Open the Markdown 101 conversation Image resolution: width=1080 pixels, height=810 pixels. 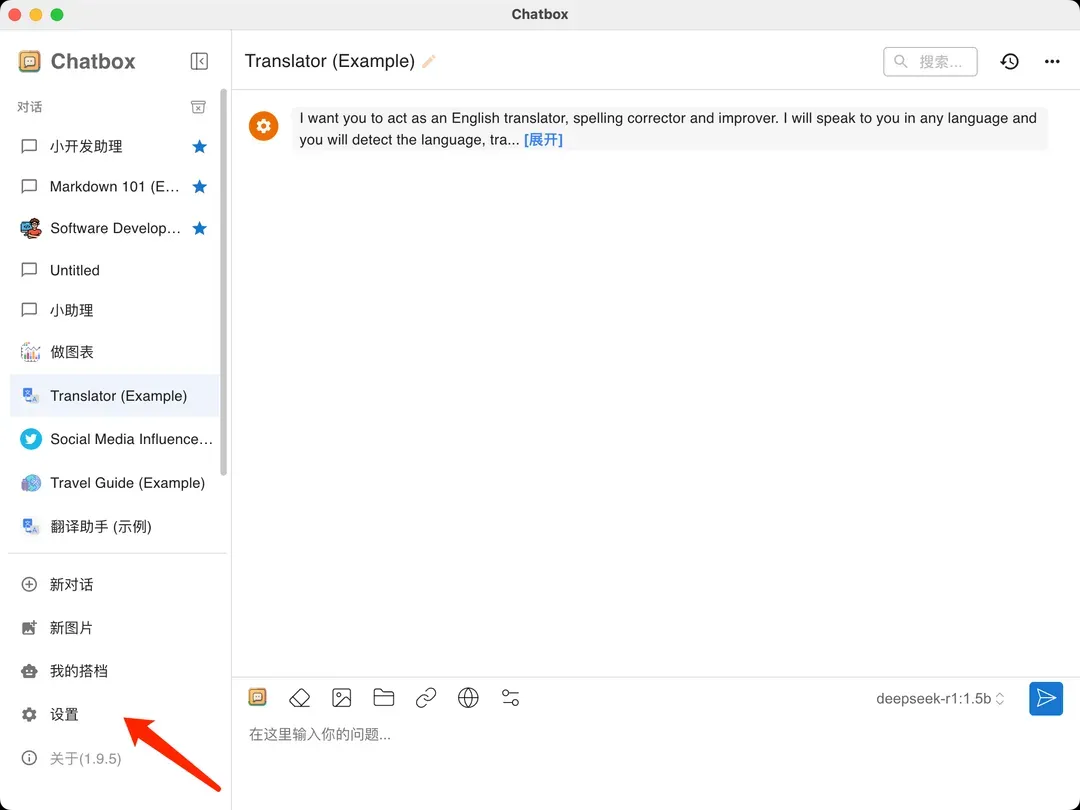114,187
